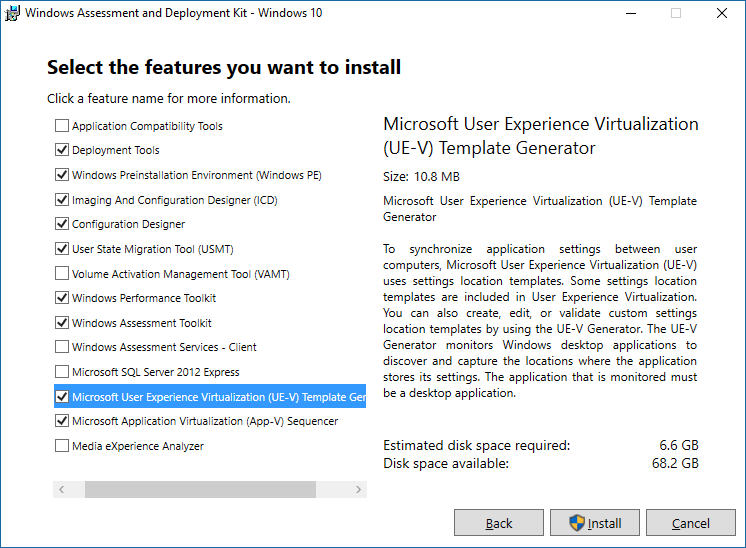Enable Application Compatibility Tools checkbox
Image resolution: width=746 pixels, height=548 pixels.
point(62,126)
